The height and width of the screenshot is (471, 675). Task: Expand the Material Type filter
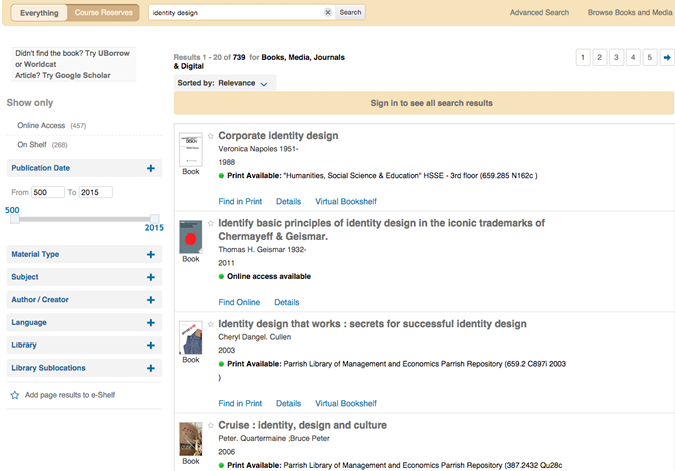pyautogui.click(x=150, y=254)
